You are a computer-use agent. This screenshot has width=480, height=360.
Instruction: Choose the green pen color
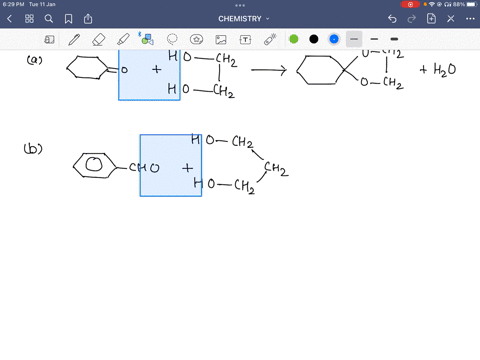tap(294, 39)
